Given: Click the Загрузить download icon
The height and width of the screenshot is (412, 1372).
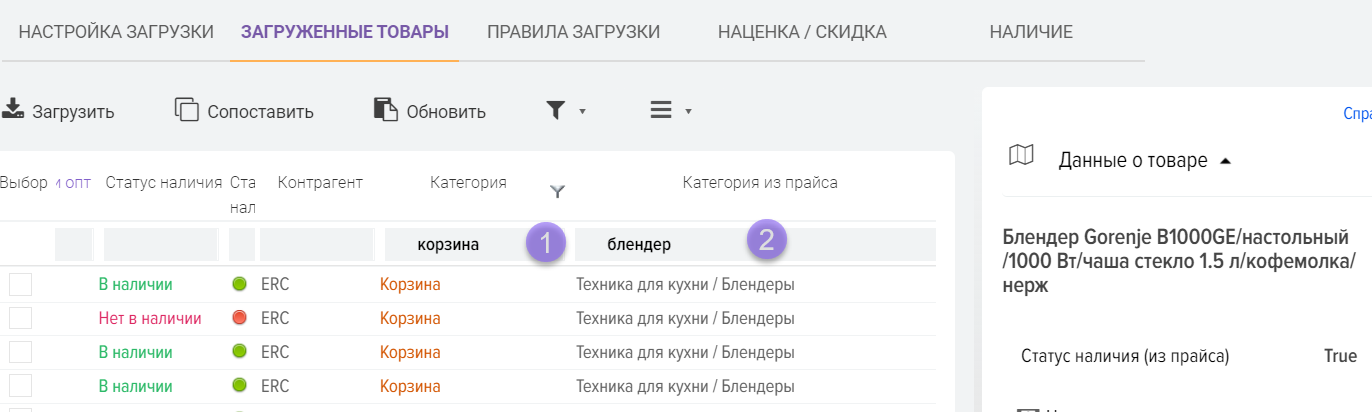Looking at the screenshot, I should (x=12, y=109).
